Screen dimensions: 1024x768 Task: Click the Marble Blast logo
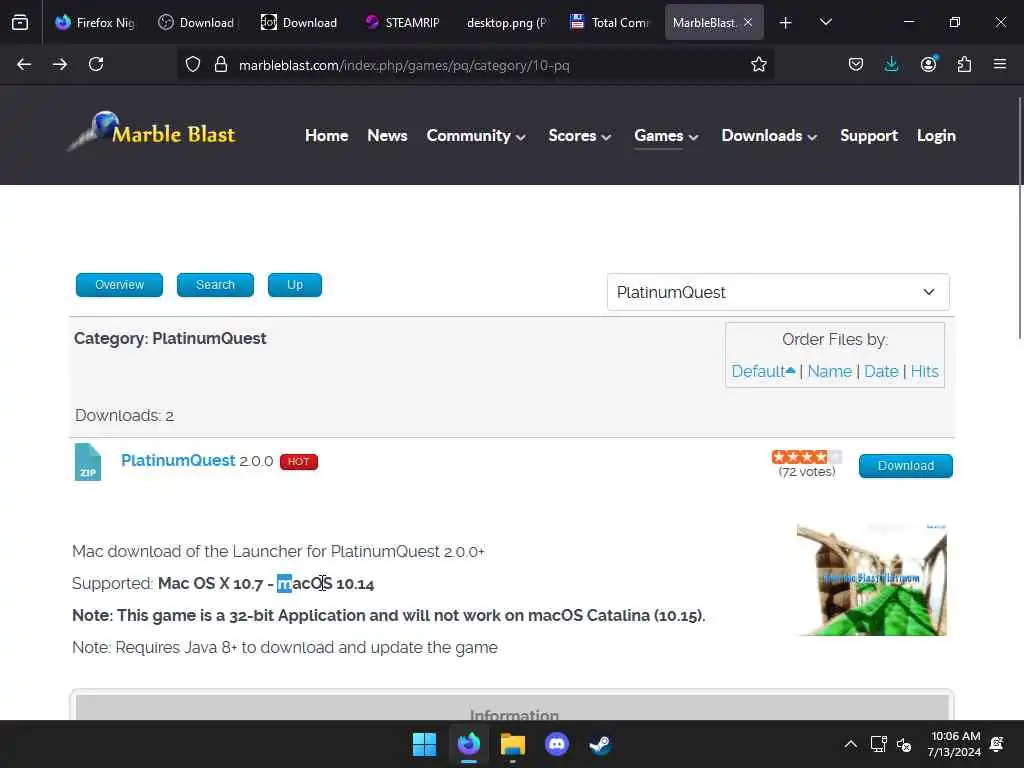[151, 131]
